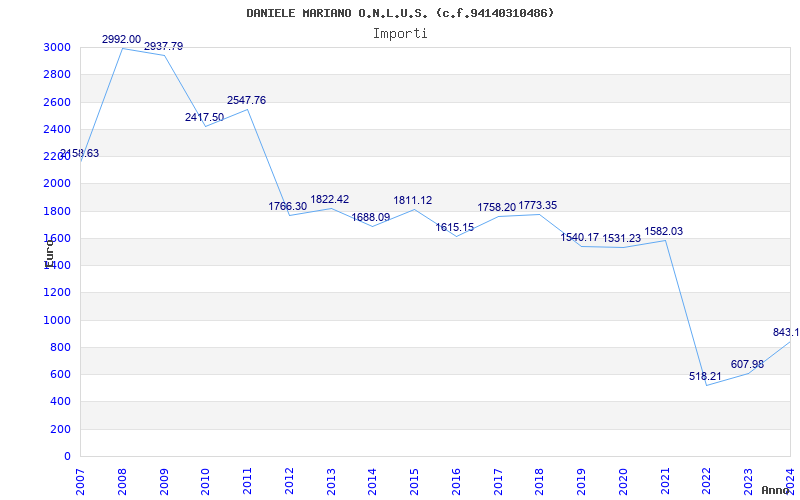This screenshot has height=500, width=800.
Task: Select the 2019 year on the axis
Action: (x=582, y=482)
